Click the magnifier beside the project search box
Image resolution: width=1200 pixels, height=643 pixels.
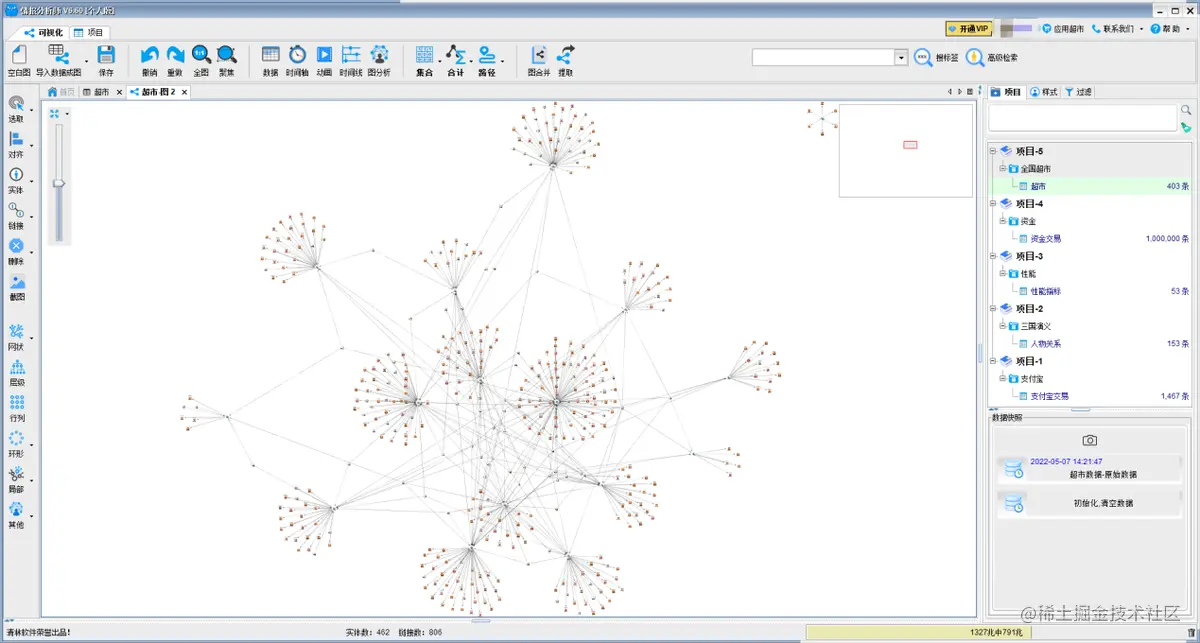(x=1186, y=110)
